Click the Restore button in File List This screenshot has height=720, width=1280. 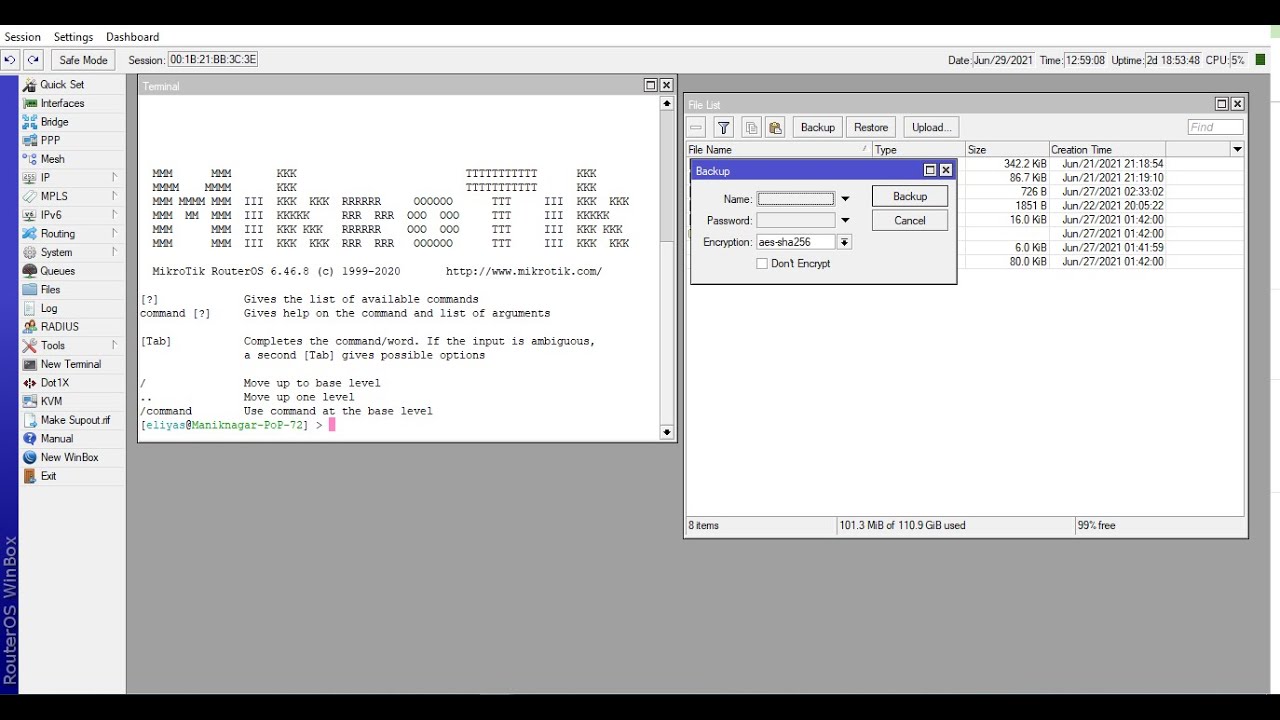[871, 127]
